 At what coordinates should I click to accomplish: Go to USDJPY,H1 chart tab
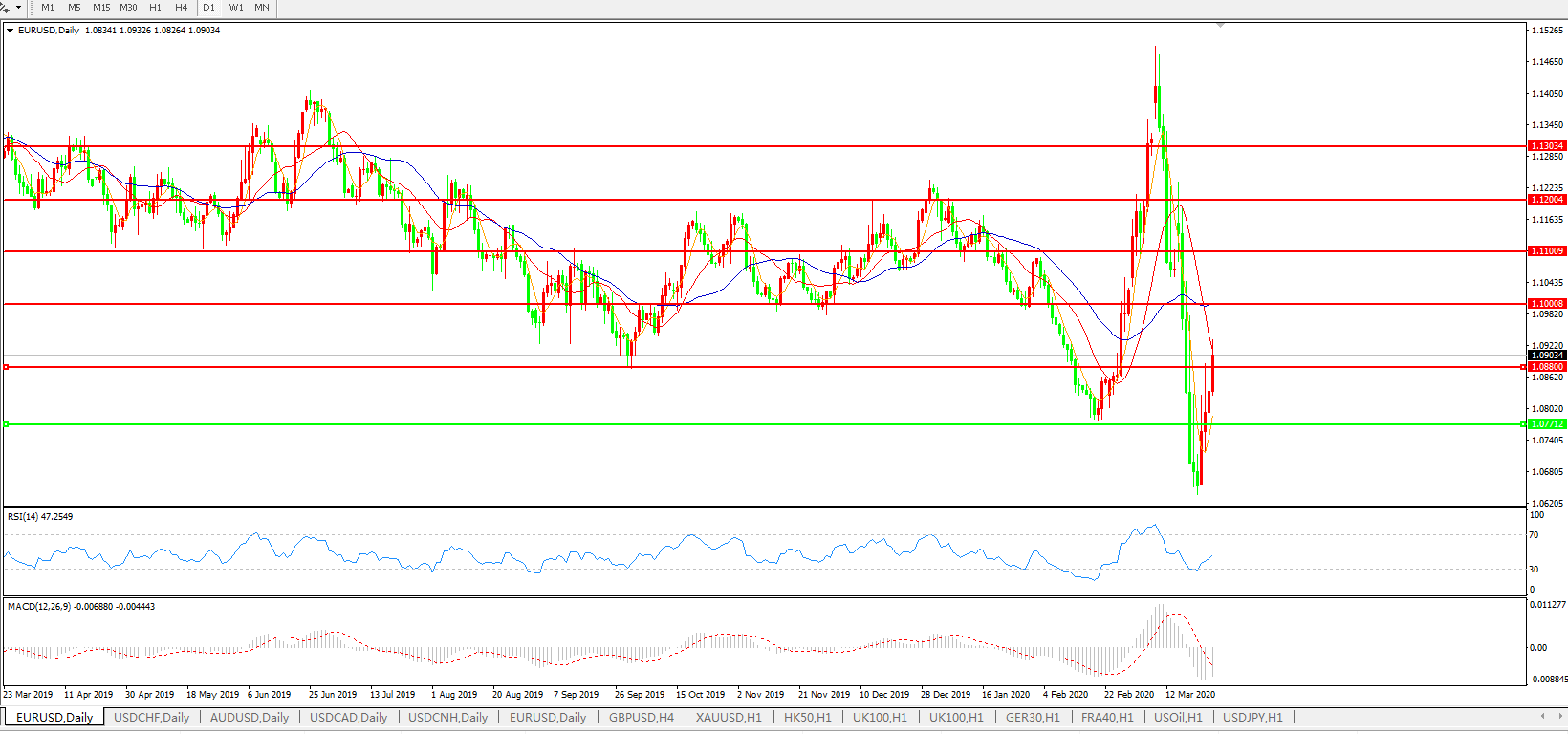pos(1252,718)
